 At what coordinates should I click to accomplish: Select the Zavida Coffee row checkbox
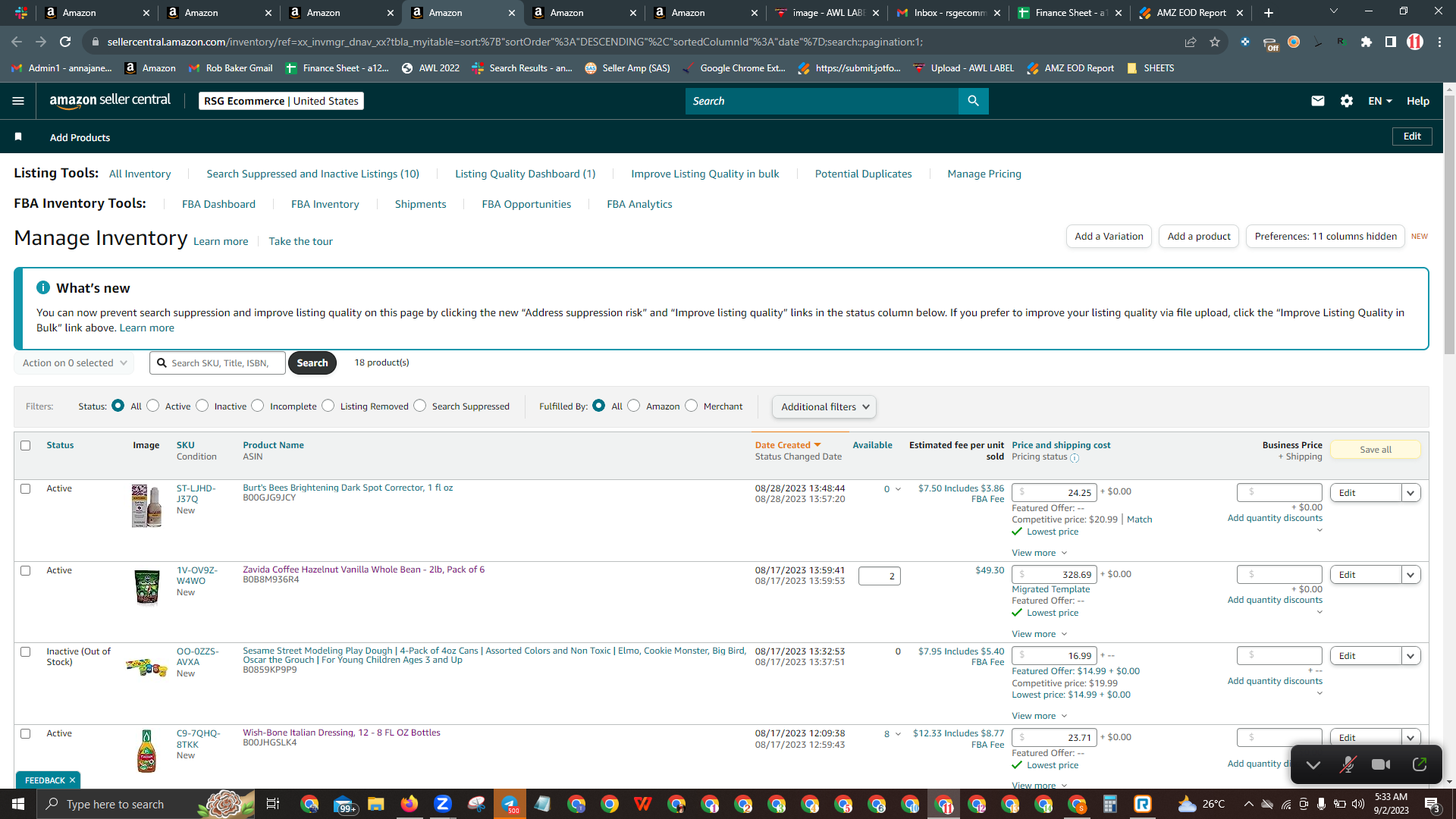(x=26, y=570)
